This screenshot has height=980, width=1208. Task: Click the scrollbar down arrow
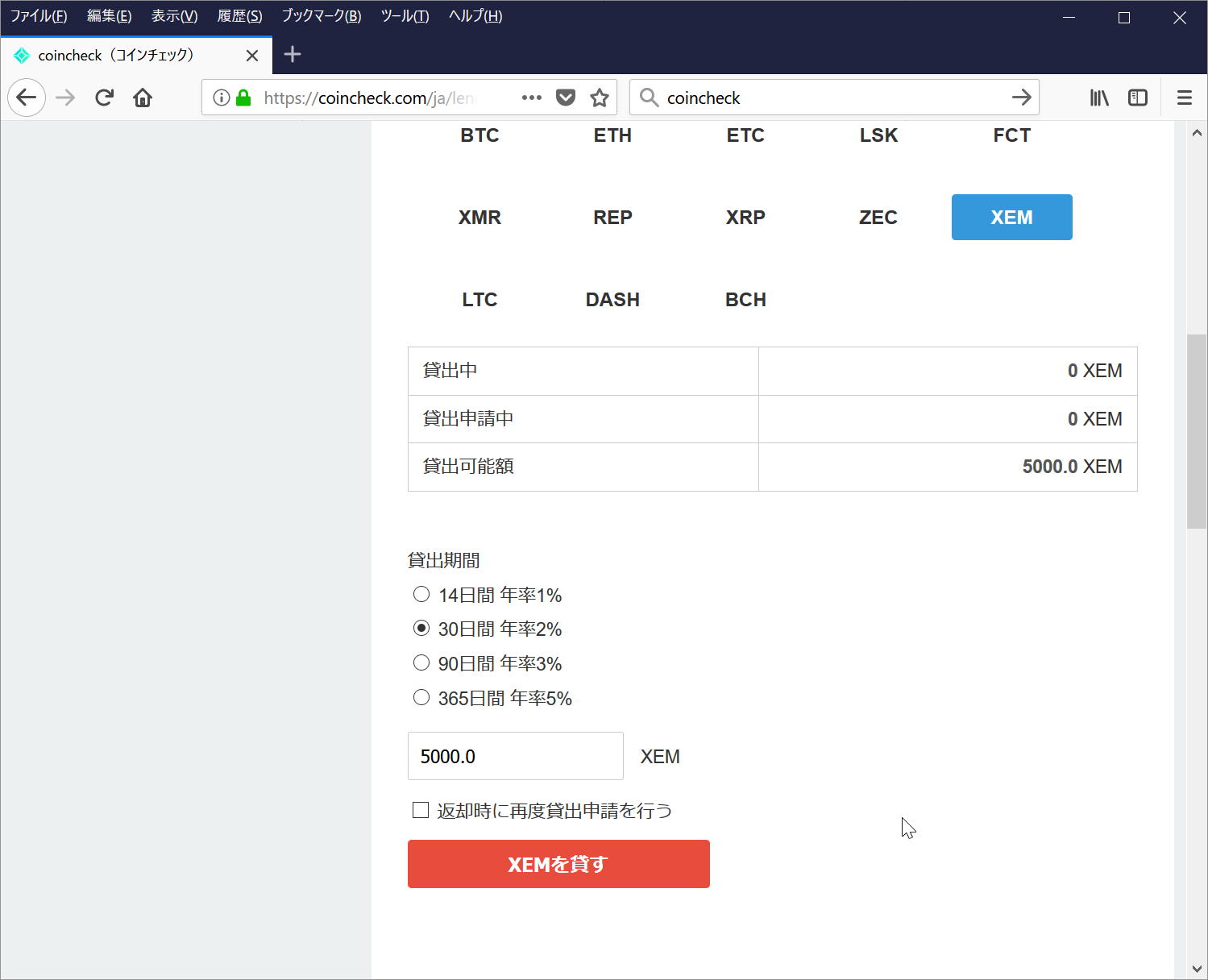pos(1197,969)
